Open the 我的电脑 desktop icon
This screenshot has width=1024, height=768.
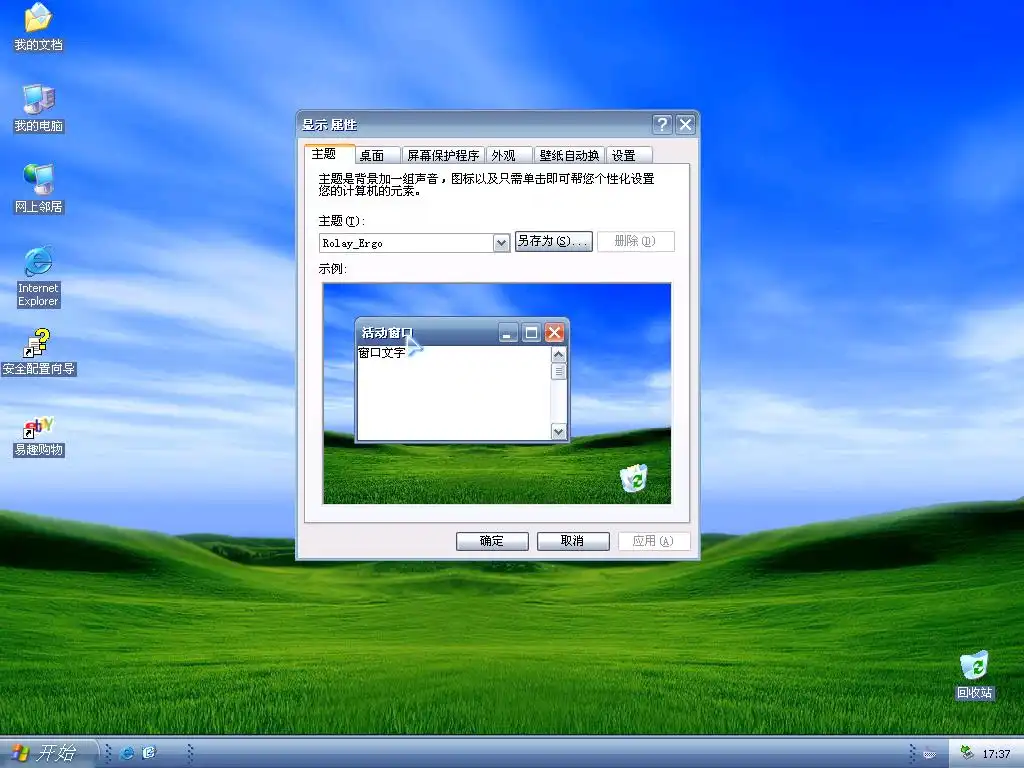pyautogui.click(x=38, y=108)
